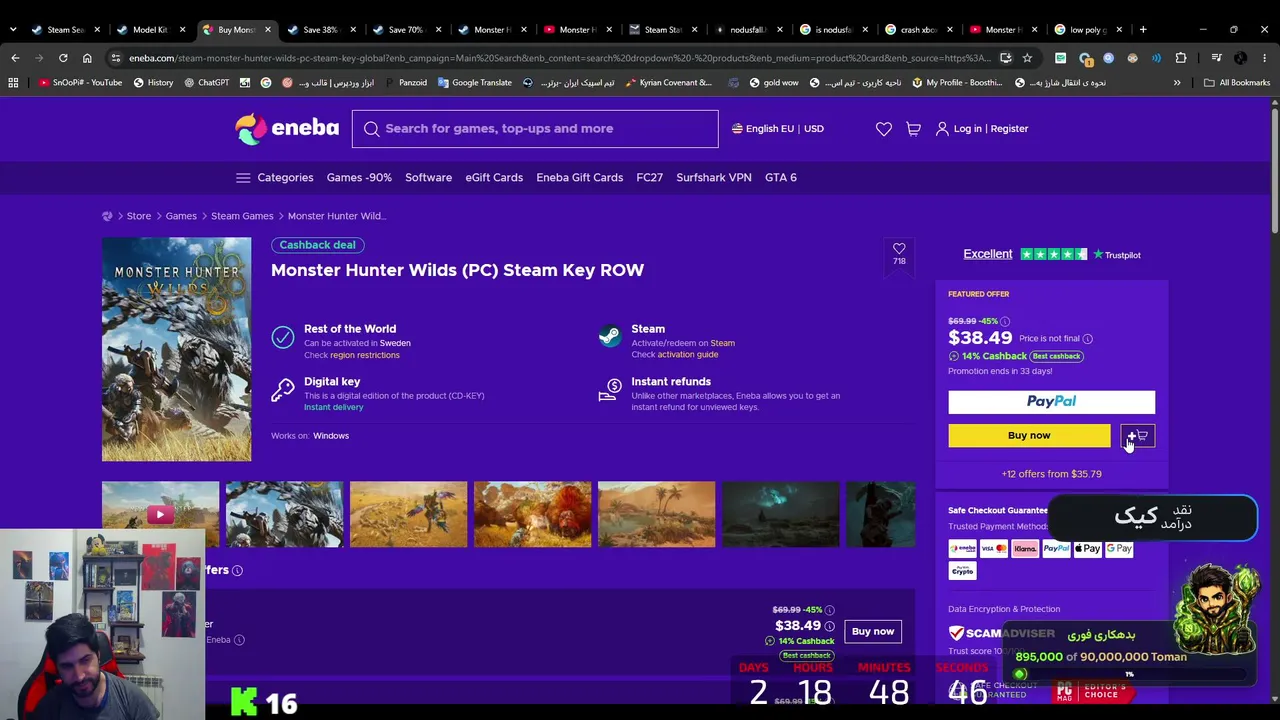Bookmark this page with the star icon
The height and width of the screenshot is (720, 1280).
click(1027, 58)
